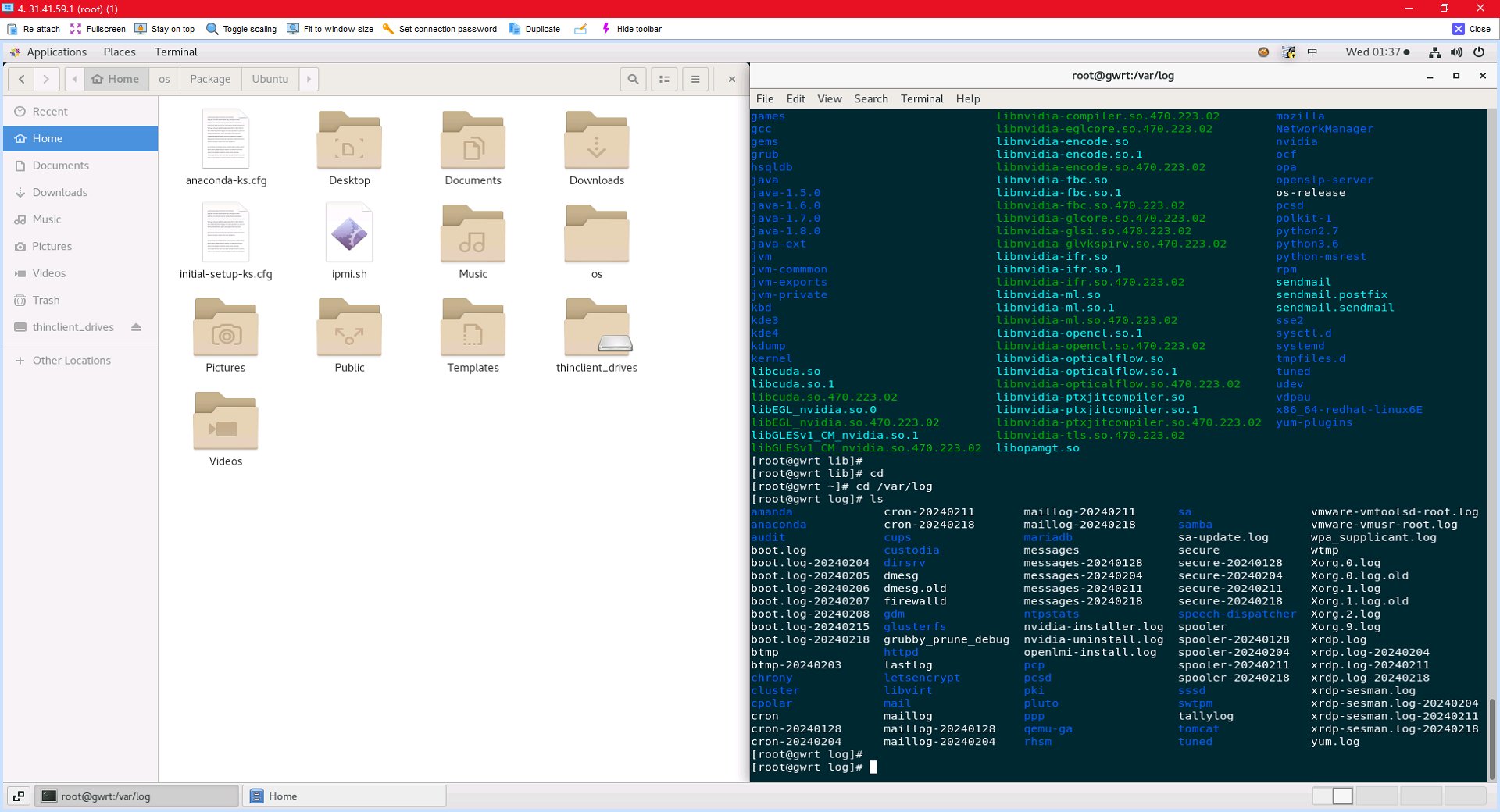1500x812 pixels.
Task: Click the right path-bar scroll arrow
Action: pyautogui.click(x=309, y=79)
